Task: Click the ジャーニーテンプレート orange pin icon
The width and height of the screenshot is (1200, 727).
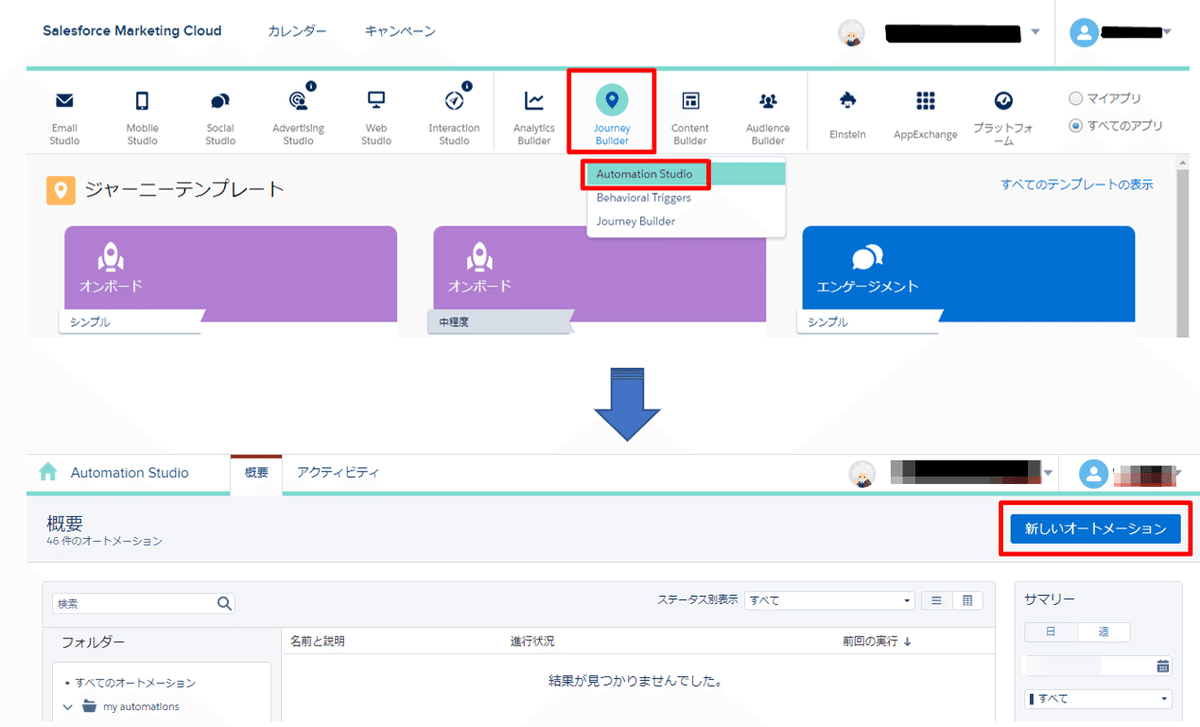Action: (x=61, y=189)
